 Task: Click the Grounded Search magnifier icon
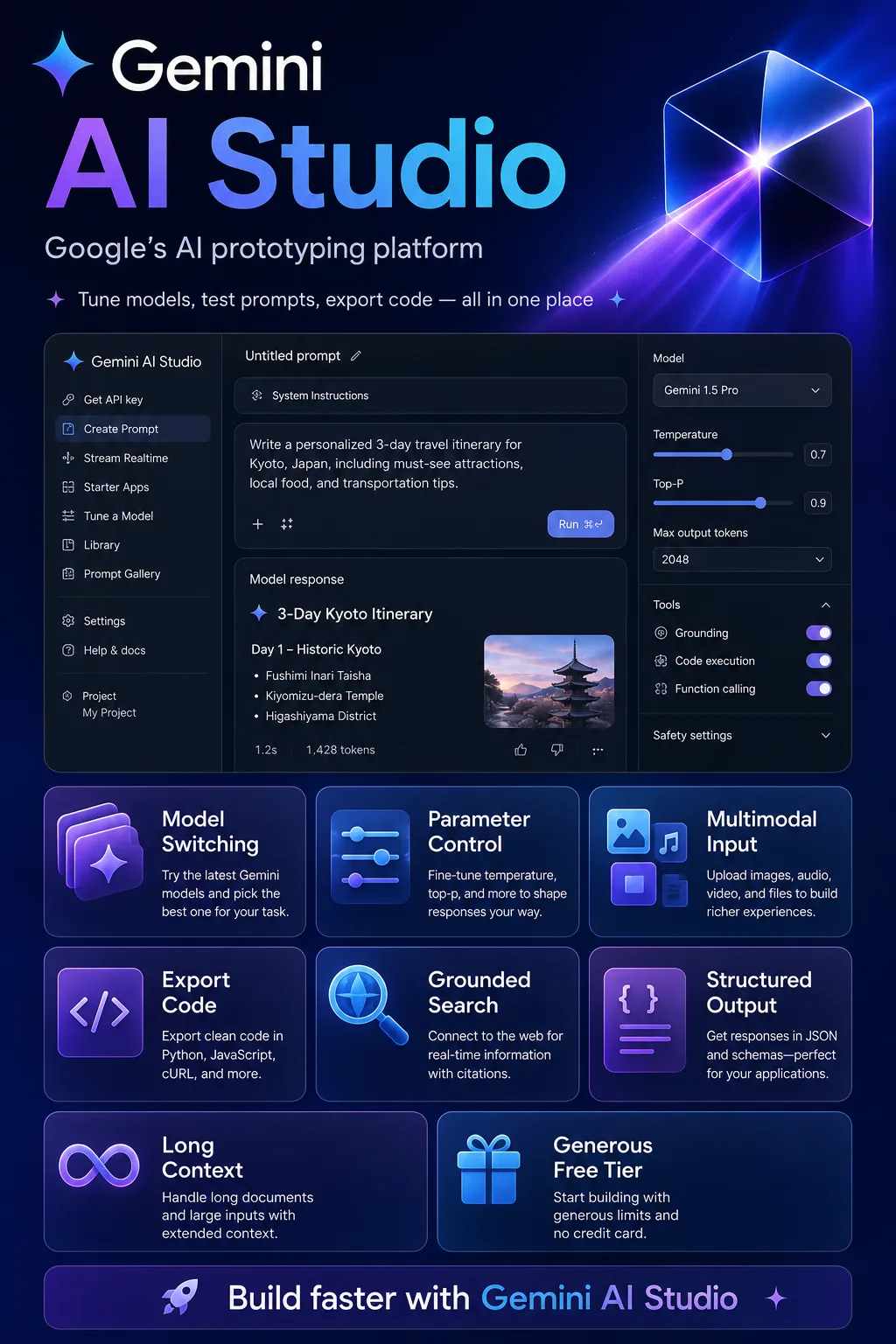click(x=368, y=1004)
